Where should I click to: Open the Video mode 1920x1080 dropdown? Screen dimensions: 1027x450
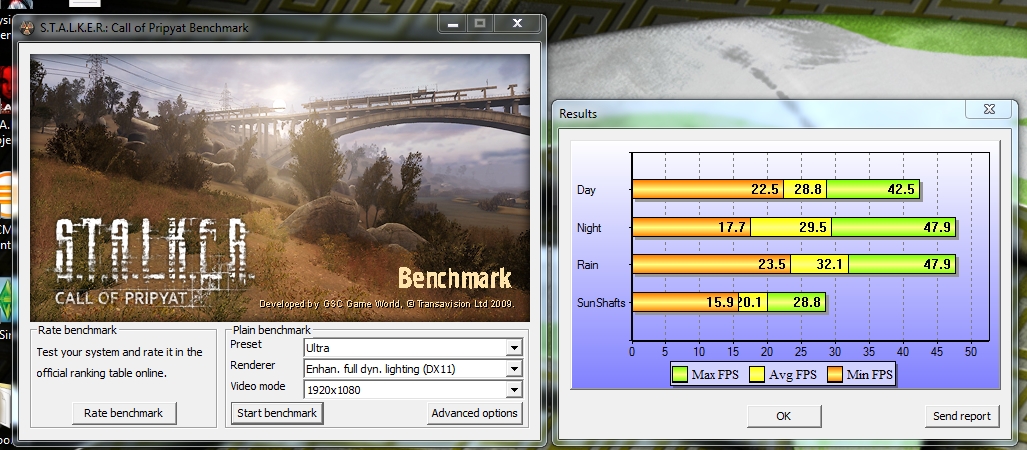pyautogui.click(x=514, y=389)
